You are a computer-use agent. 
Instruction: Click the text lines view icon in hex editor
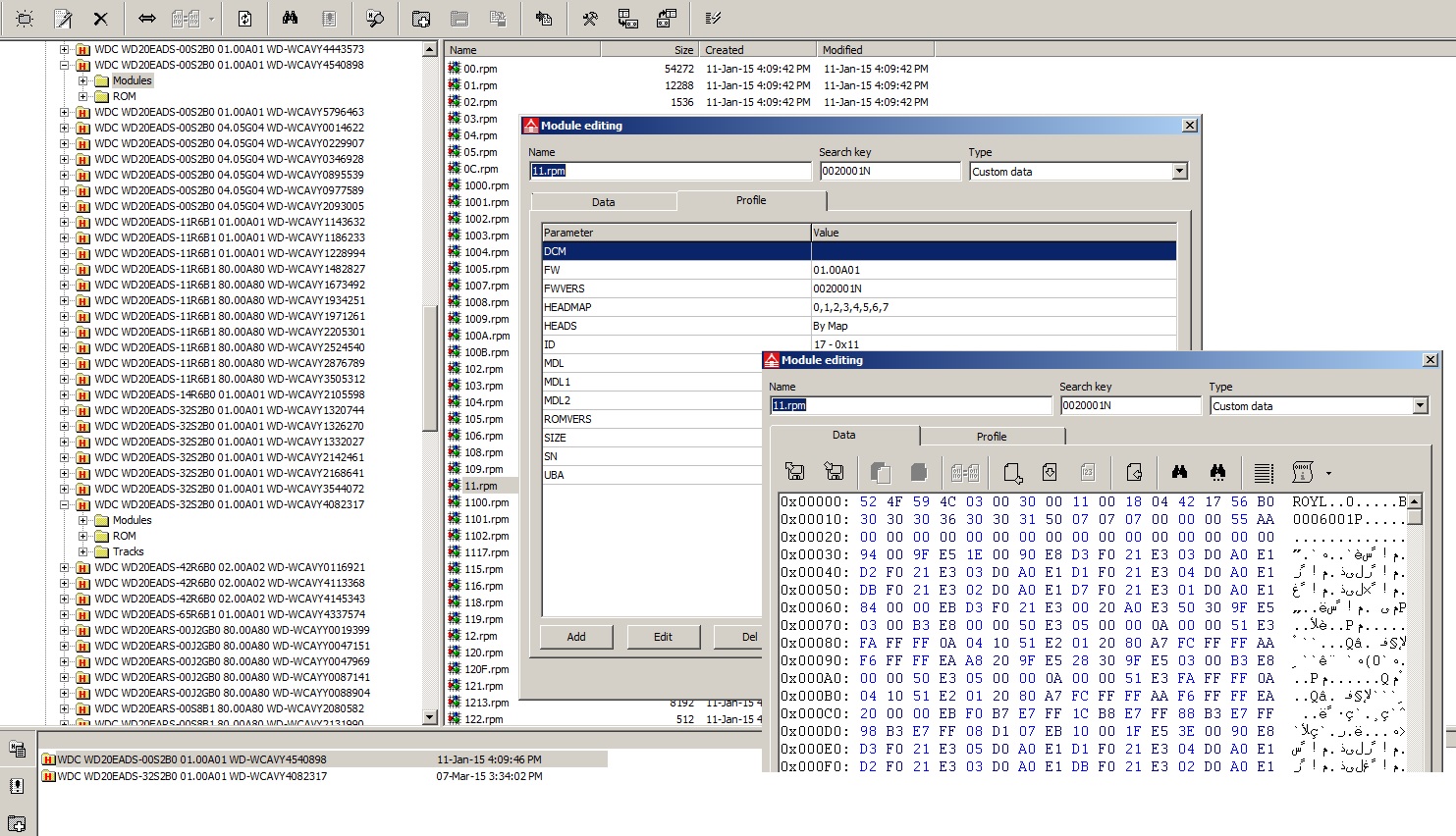coord(1264,472)
